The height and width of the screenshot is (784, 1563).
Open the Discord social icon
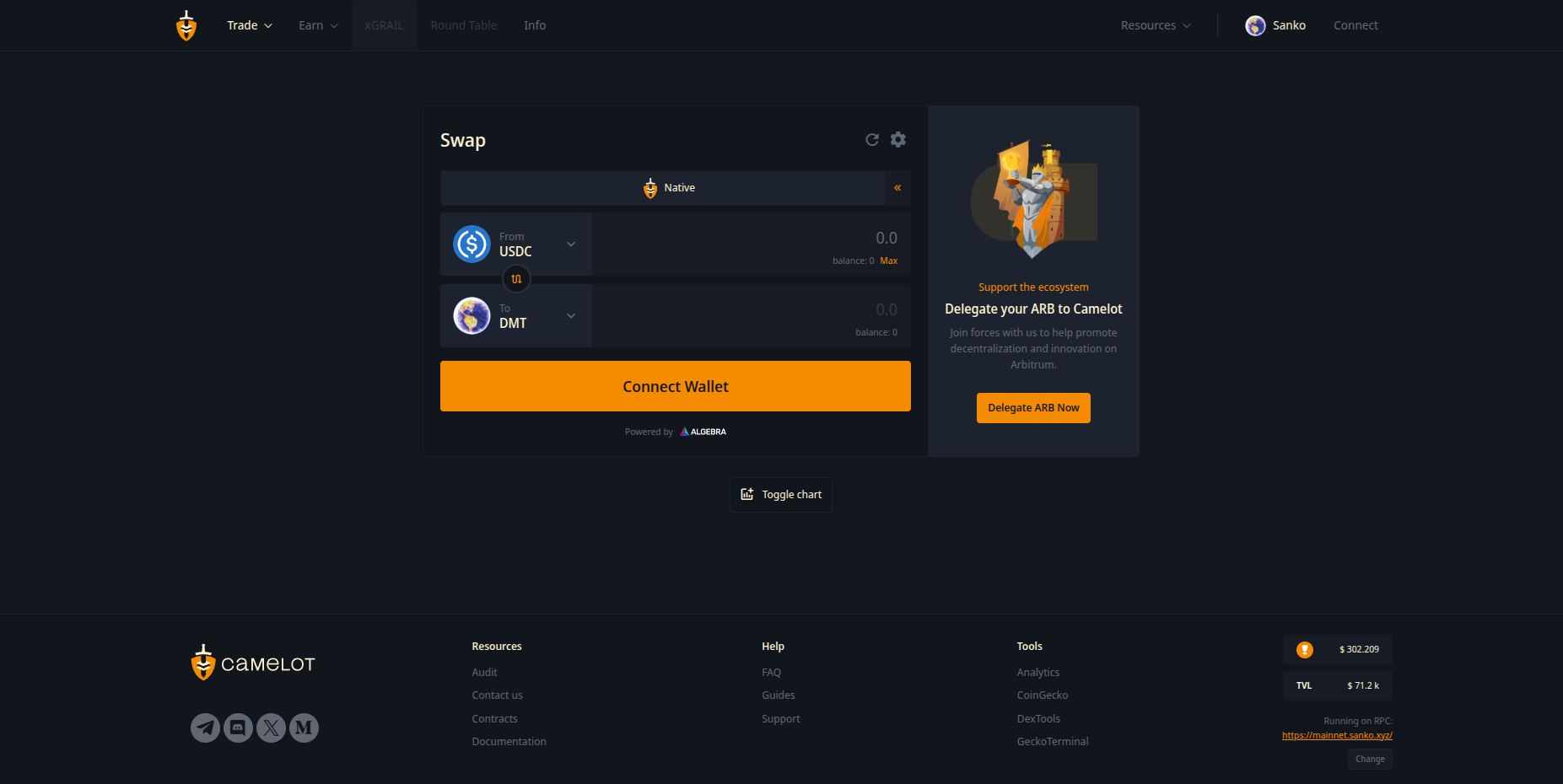point(238,728)
